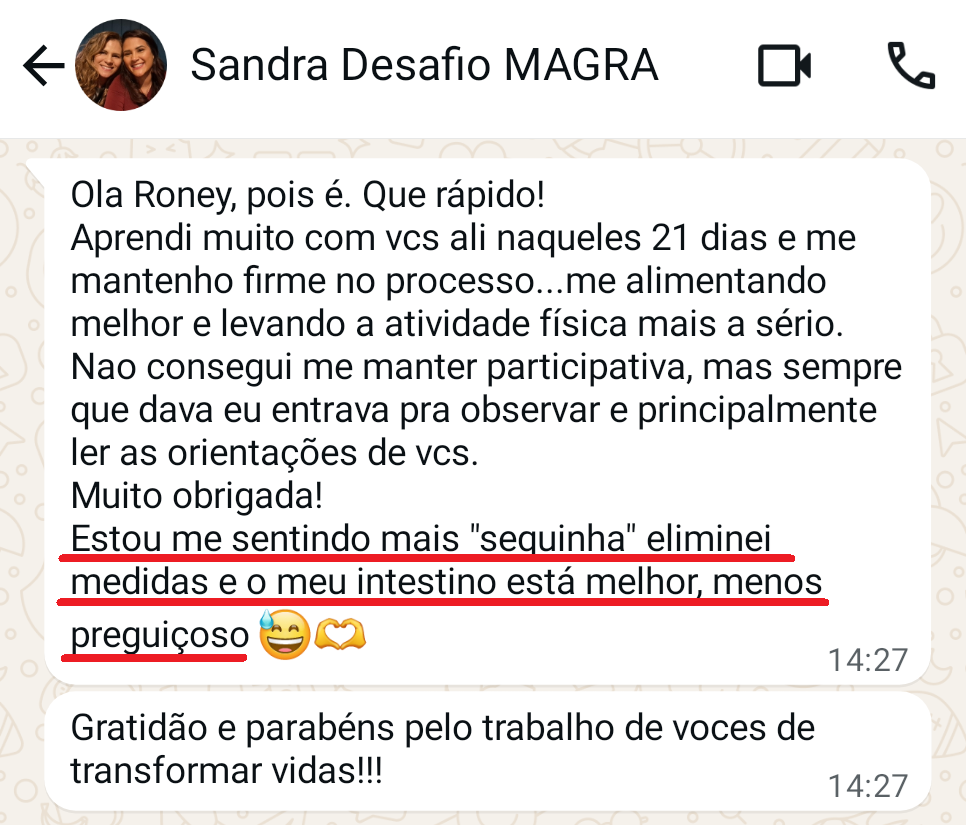966x825 pixels.
Task: Click the 14:27 timestamp of the long message
Action: (x=867, y=660)
